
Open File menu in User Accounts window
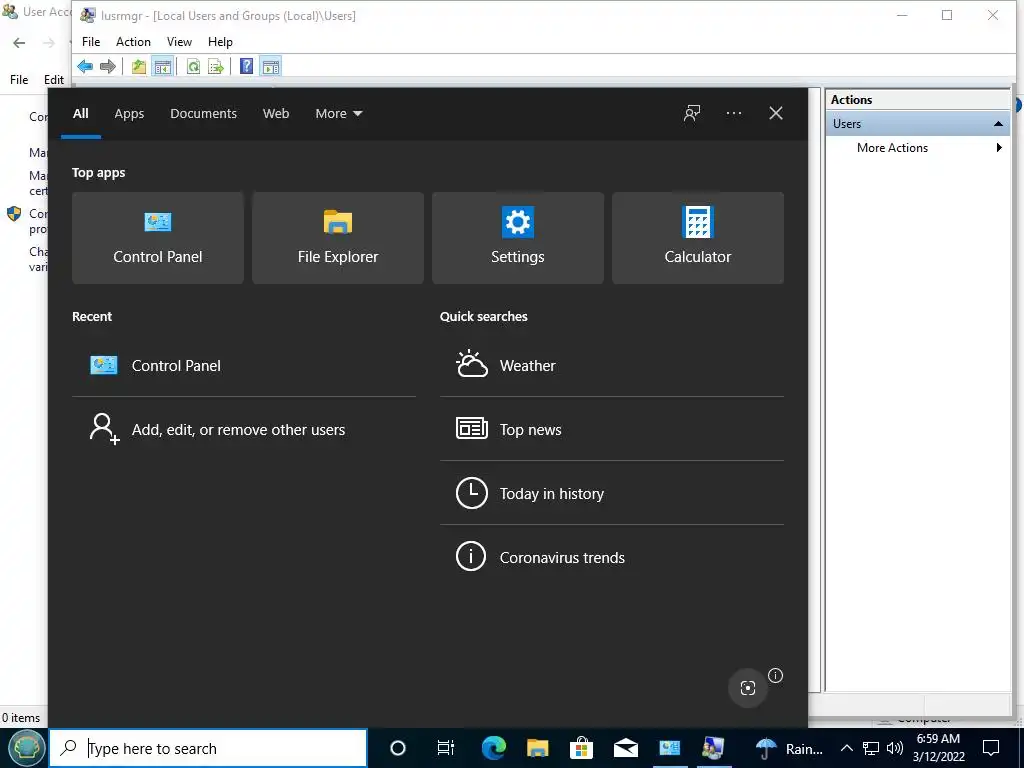[x=19, y=80]
